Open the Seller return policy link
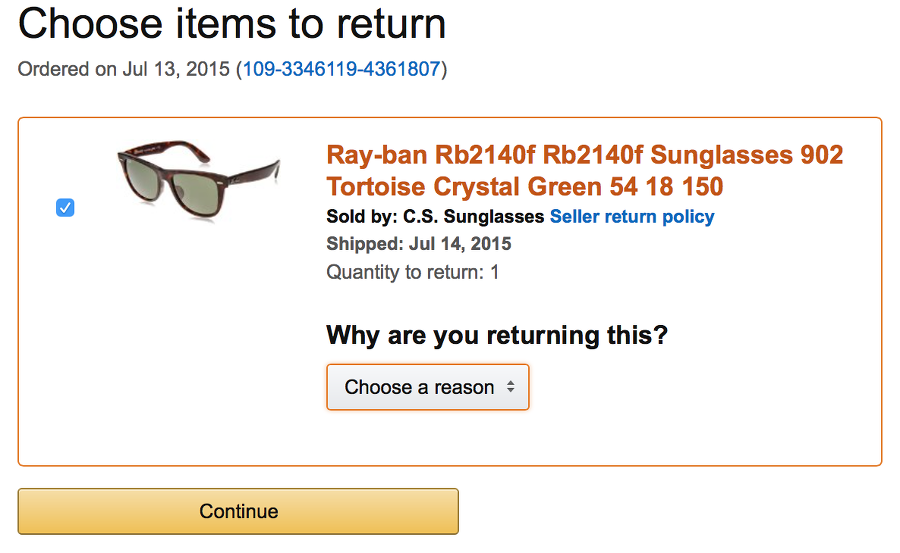 (x=632, y=216)
